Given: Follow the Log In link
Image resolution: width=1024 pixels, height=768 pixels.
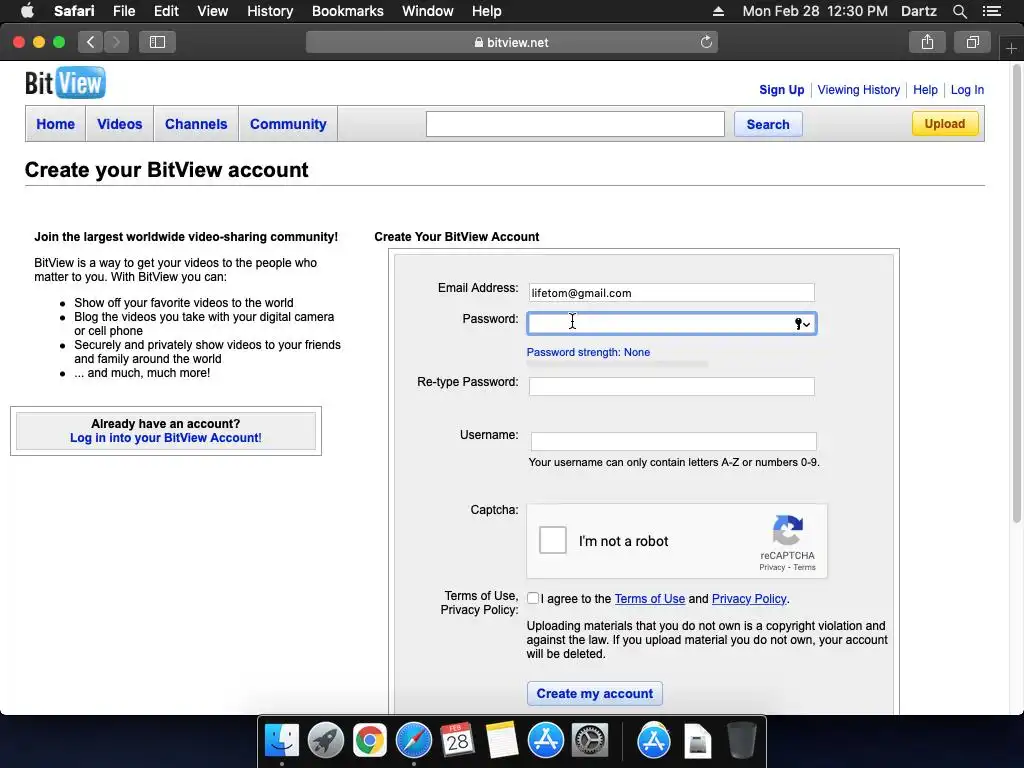Looking at the screenshot, I should (967, 89).
